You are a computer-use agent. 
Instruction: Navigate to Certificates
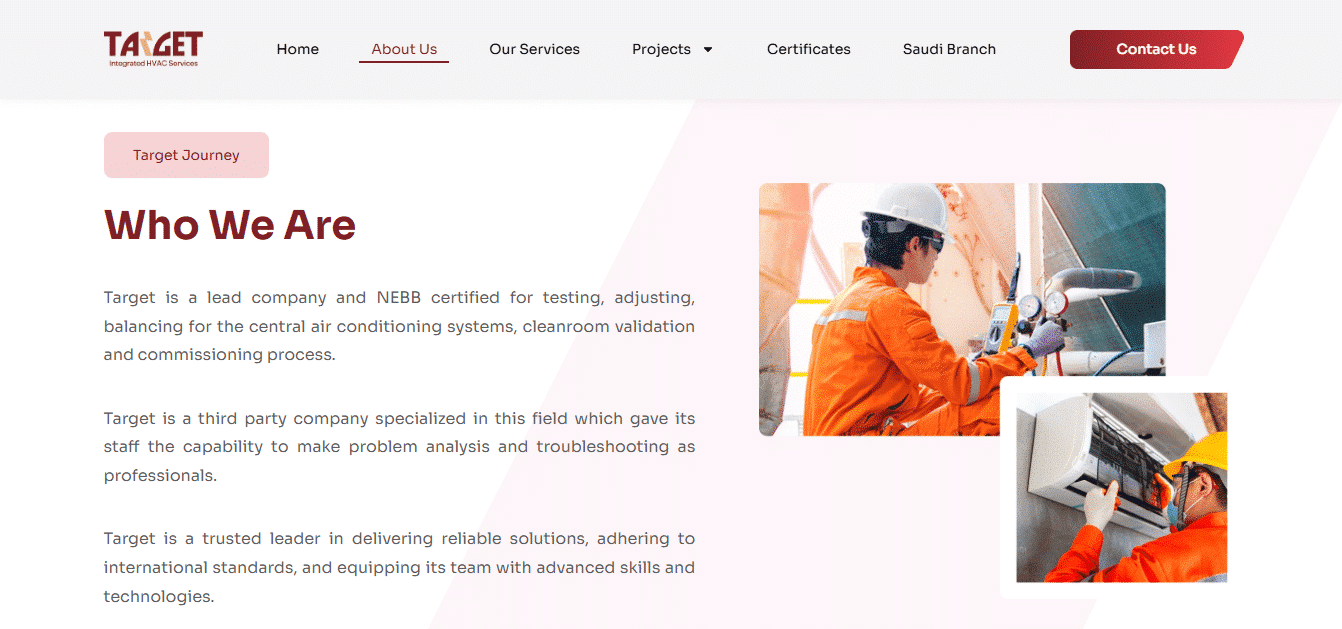coord(808,49)
